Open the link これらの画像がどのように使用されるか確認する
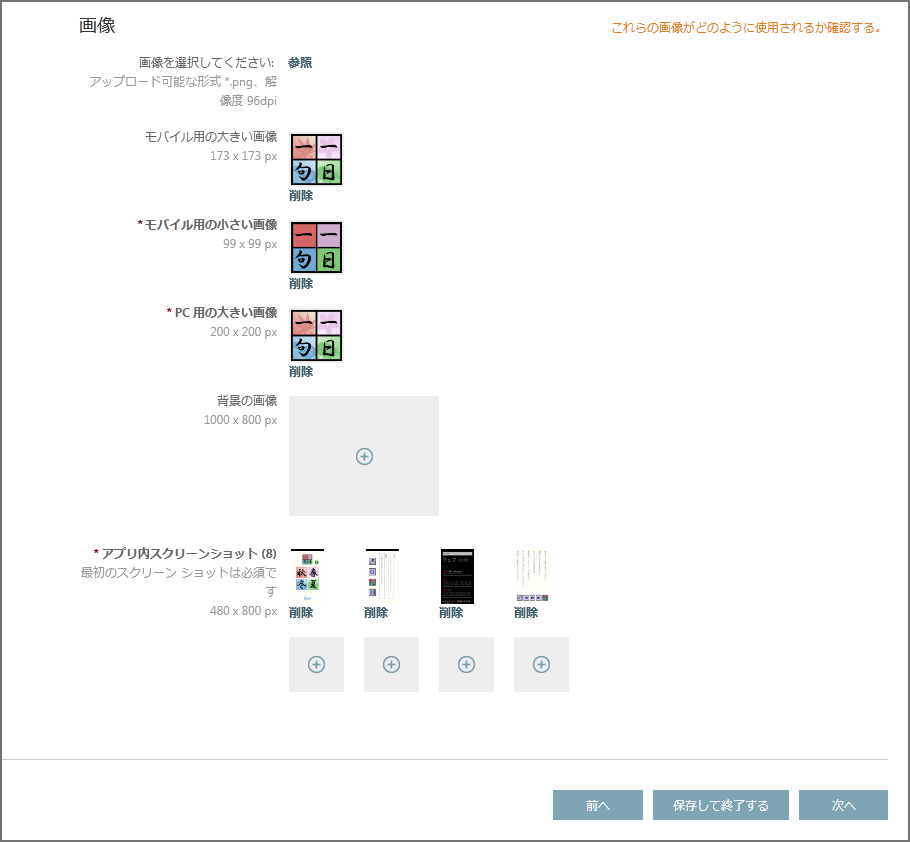The height and width of the screenshot is (842, 910). point(746,27)
